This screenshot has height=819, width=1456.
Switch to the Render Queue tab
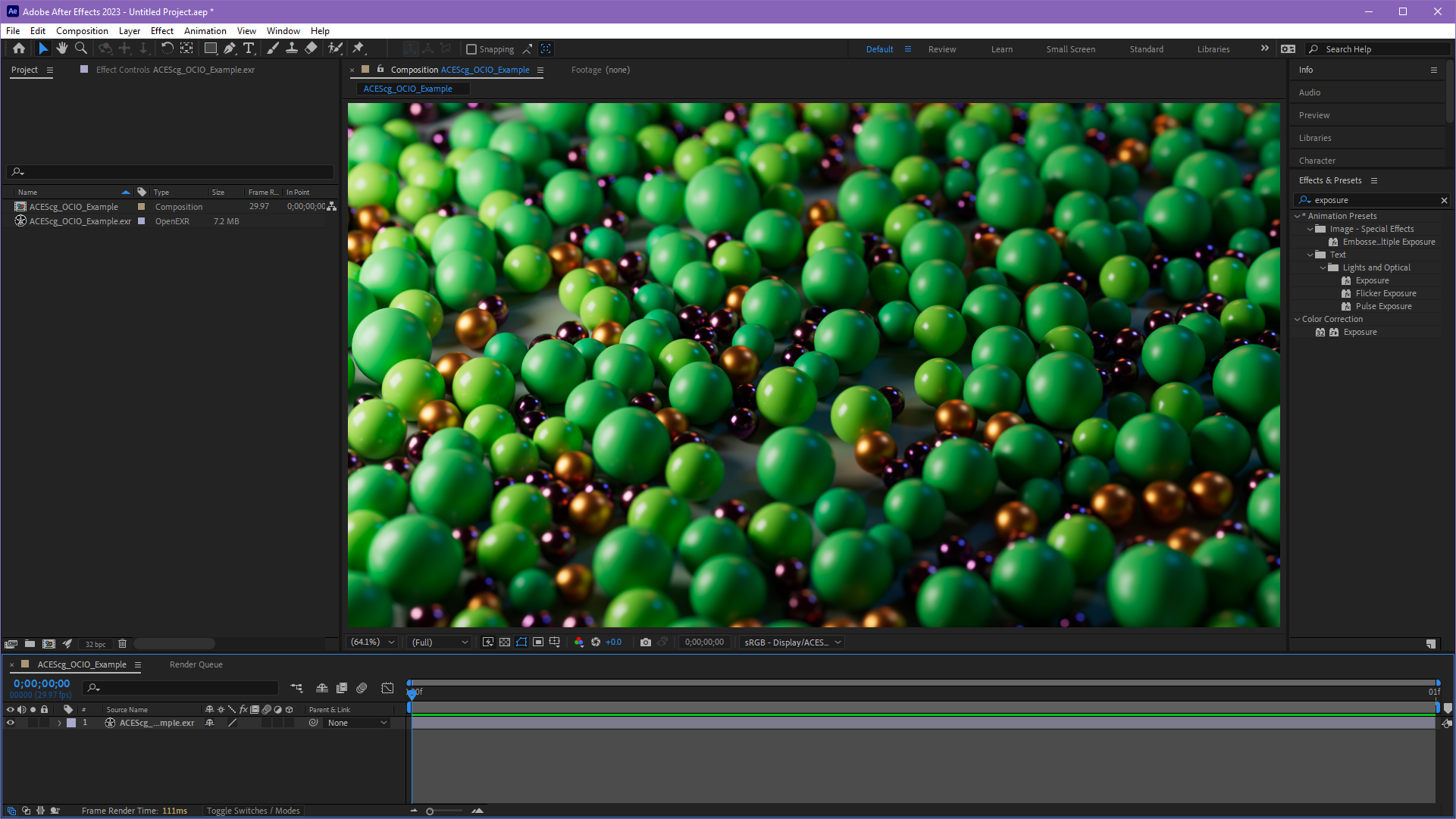[x=196, y=664]
